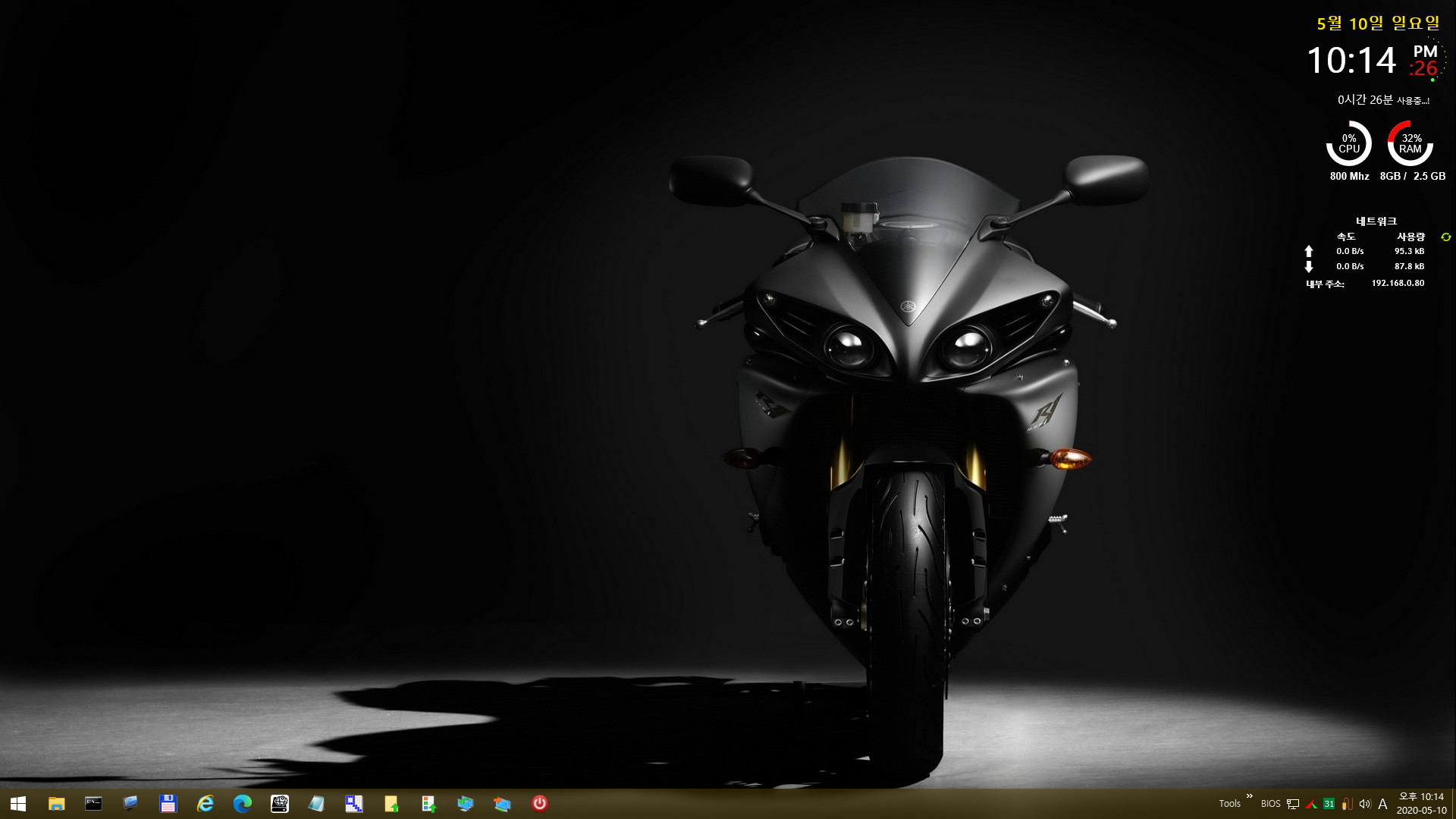Click the USB safely remove tray icon
The image size is (1456, 819).
(1347, 804)
